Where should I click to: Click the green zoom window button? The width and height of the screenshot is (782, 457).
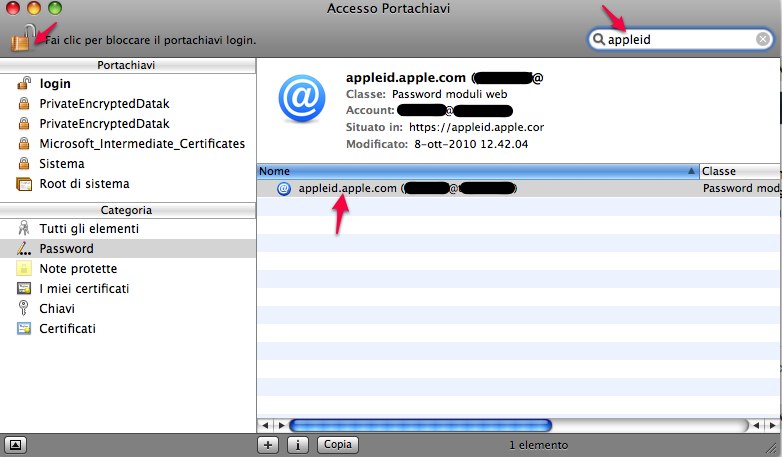[x=55, y=8]
